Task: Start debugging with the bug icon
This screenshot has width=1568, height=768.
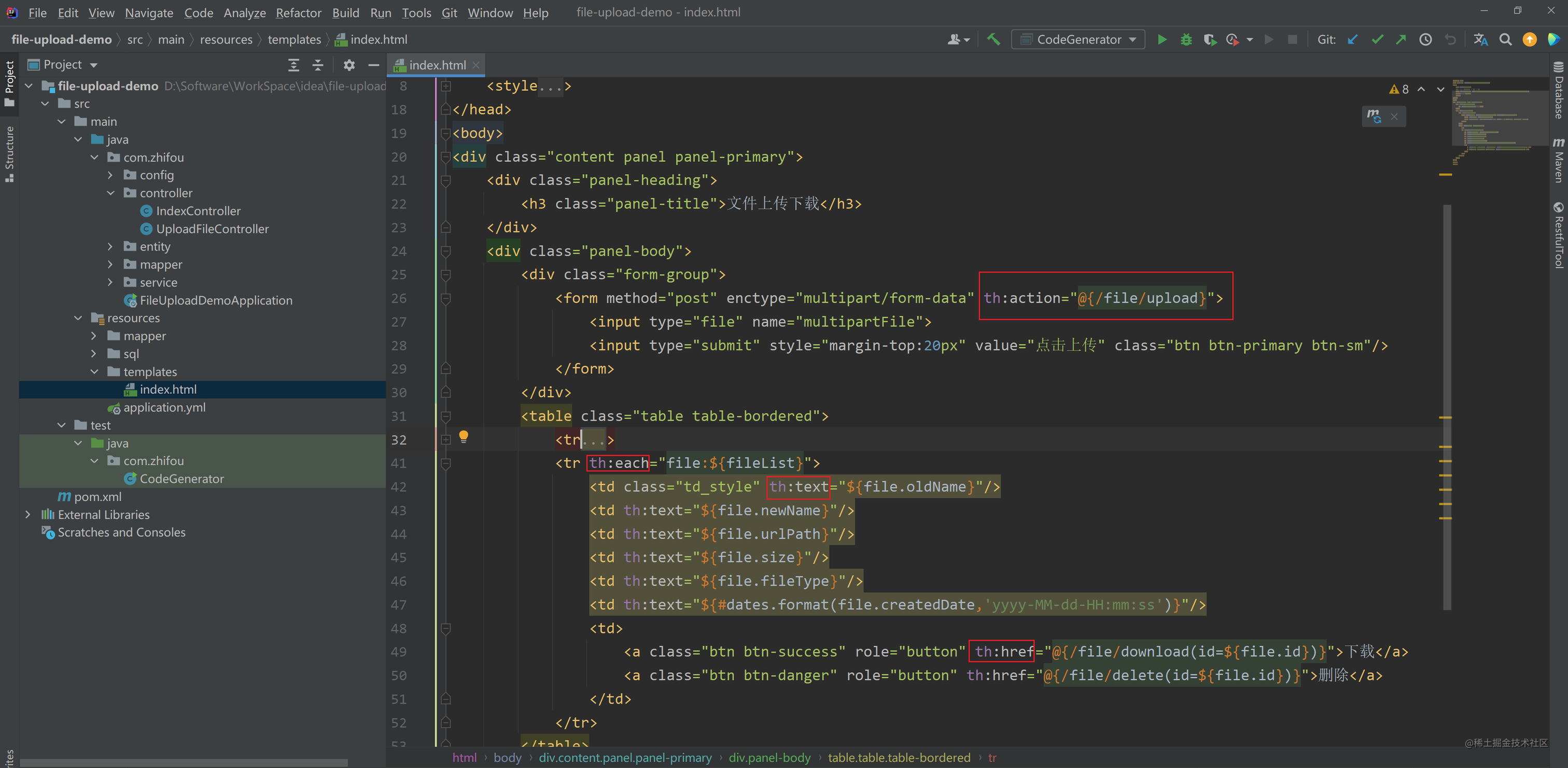Action: point(1186,39)
